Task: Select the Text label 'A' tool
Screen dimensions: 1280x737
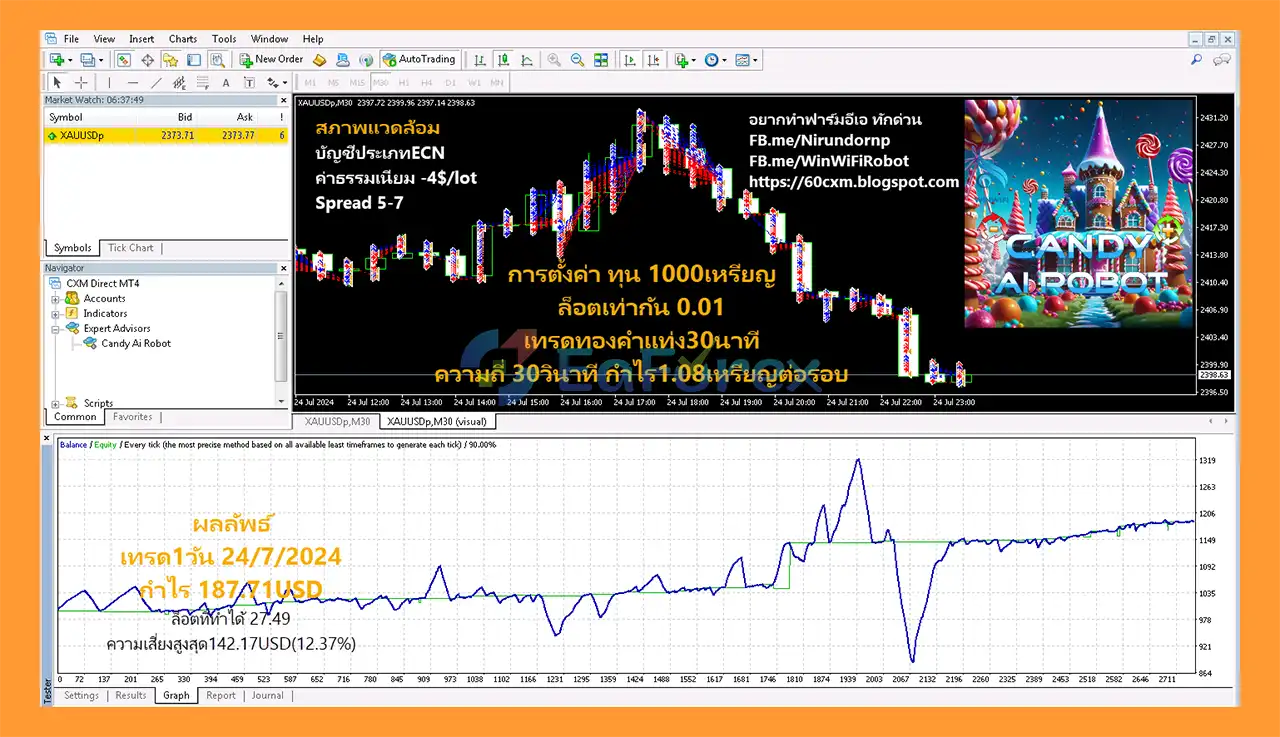Action: coord(226,83)
